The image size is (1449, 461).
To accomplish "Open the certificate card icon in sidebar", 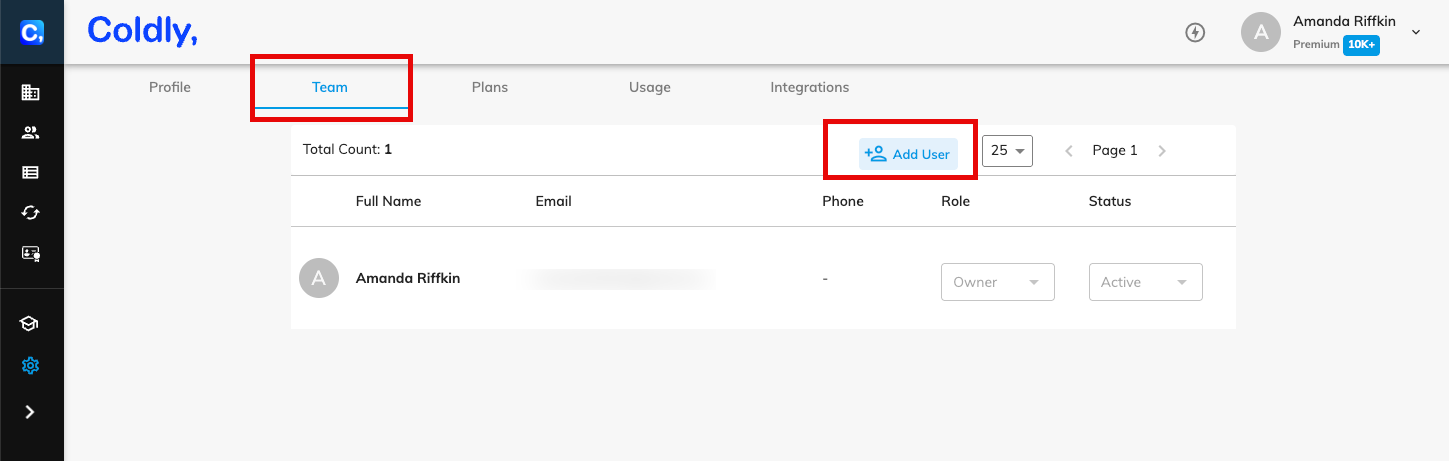I will coord(30,254).
